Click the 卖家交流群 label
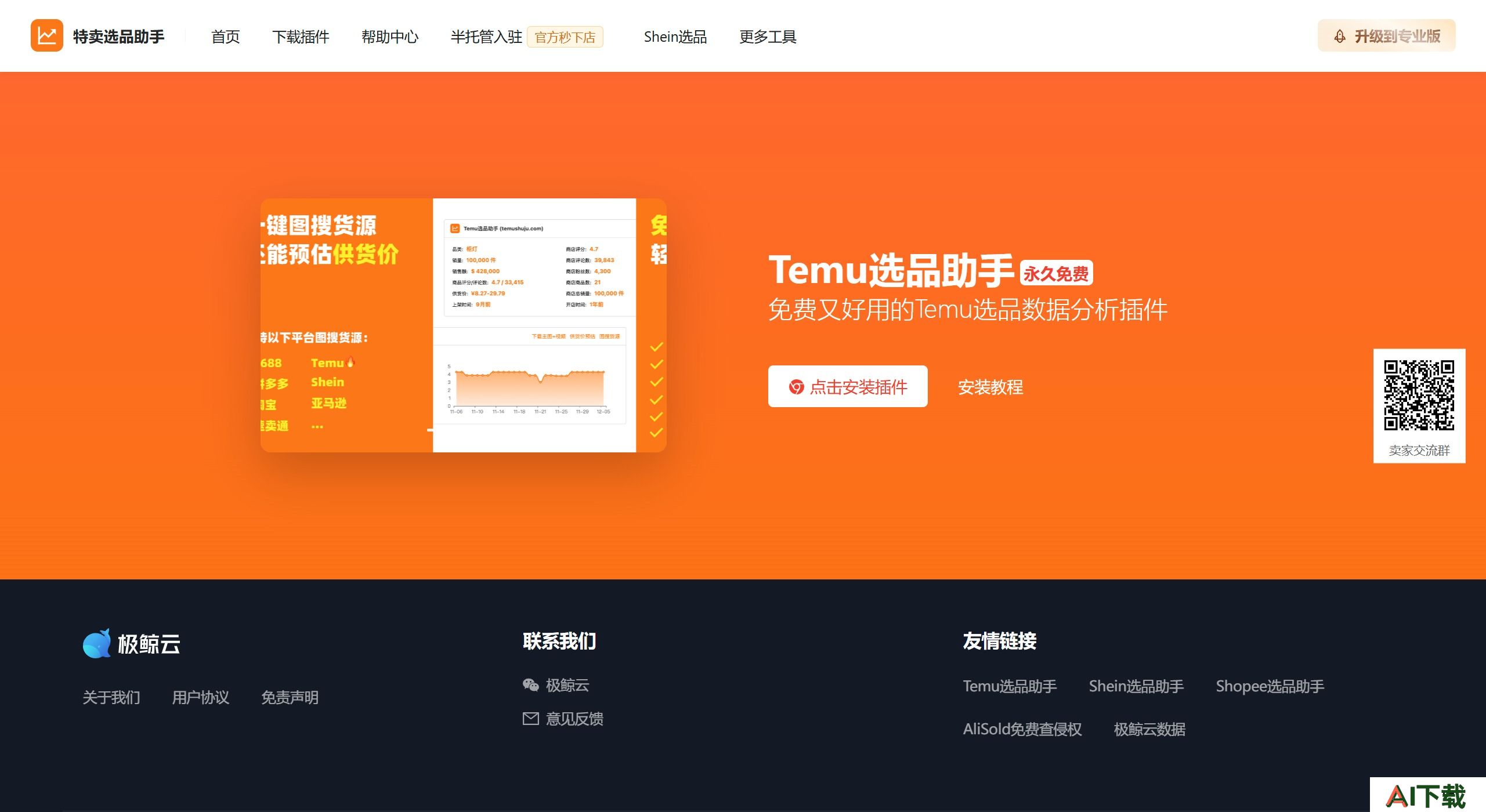Viewport: 1486px width, 812px height. coord(1419,450)
